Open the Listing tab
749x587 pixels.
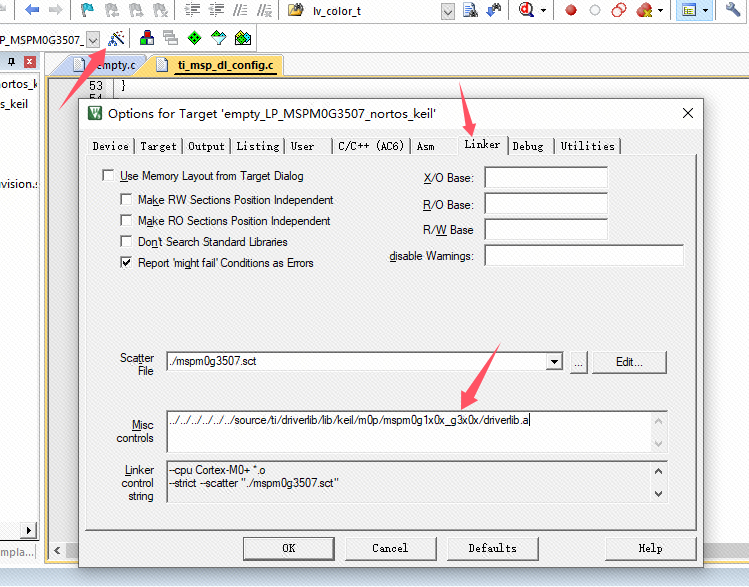pyautogui.click(x=257, y=146)
